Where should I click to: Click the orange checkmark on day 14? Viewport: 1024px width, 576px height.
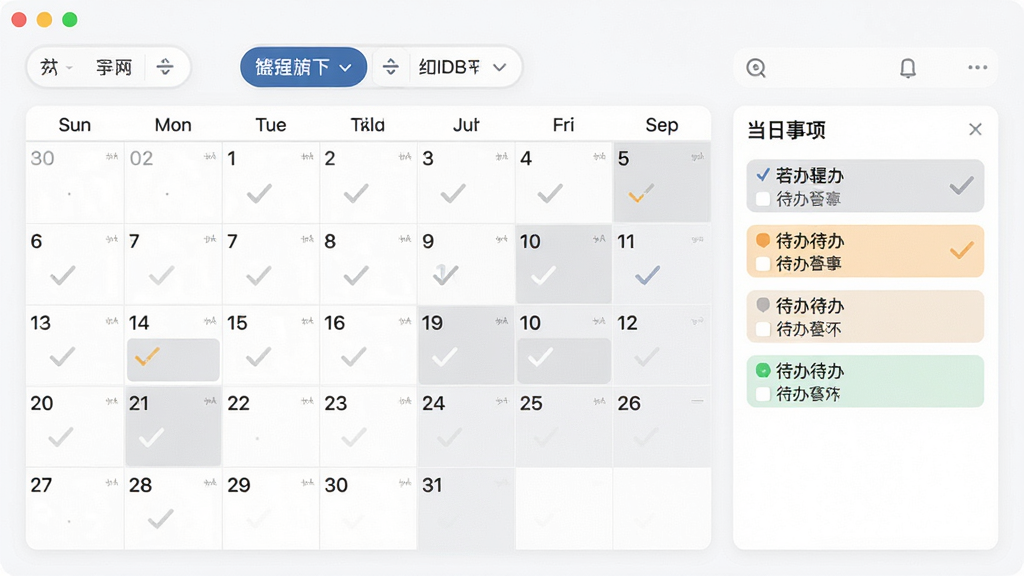point(147,357)
